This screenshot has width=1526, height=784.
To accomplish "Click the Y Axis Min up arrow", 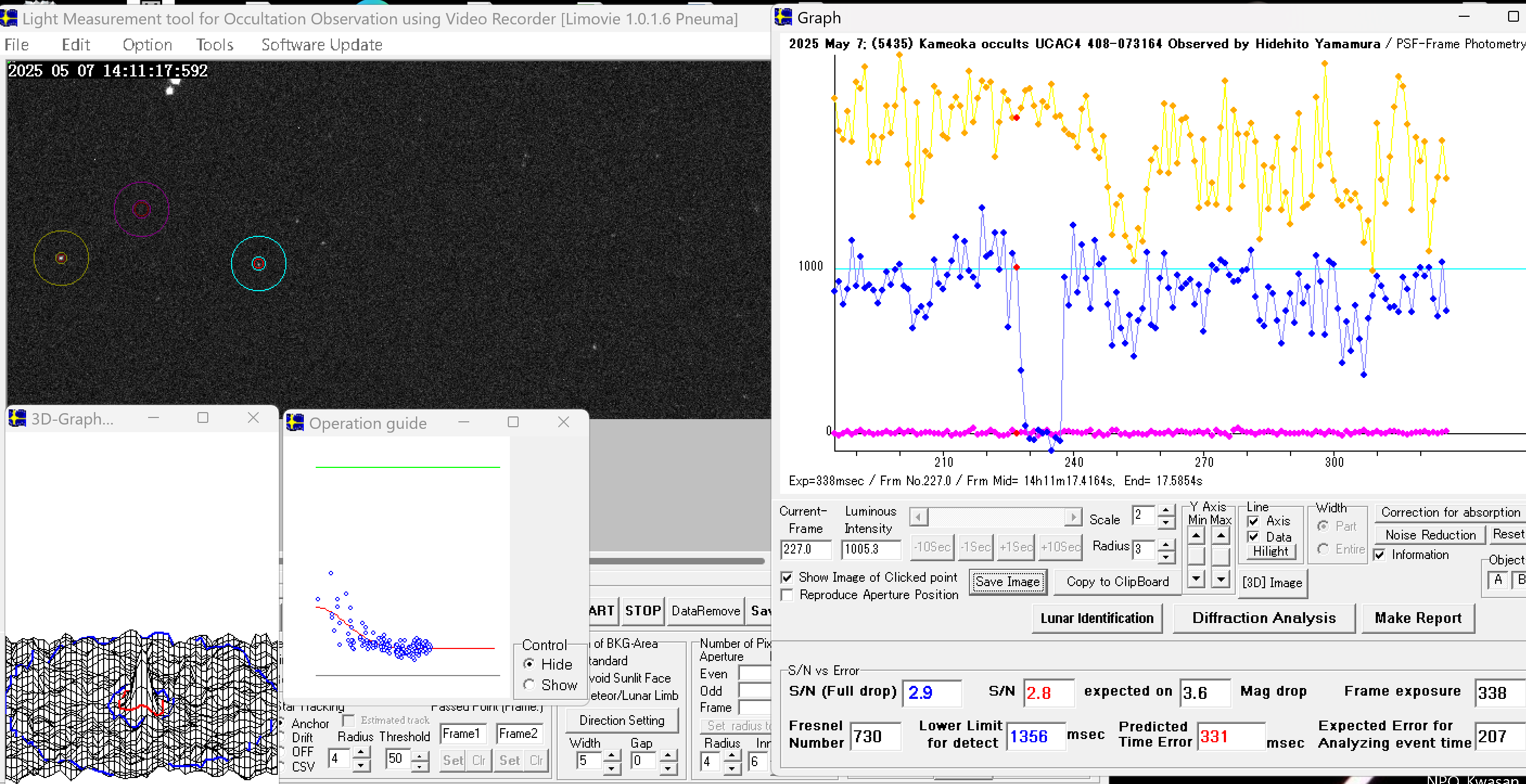I will point(1196,535).
